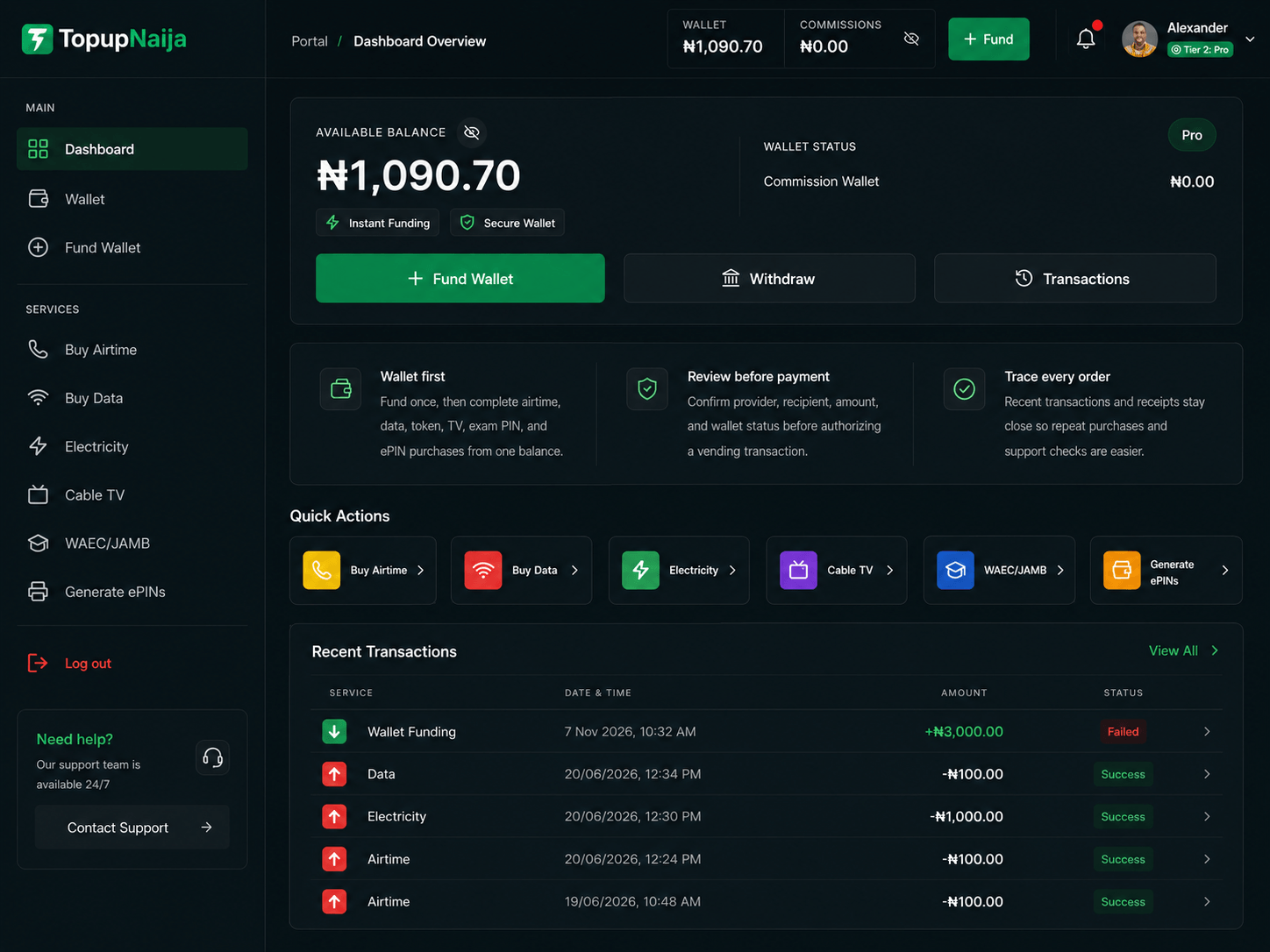Screen dimensions: 1270x952
Task: Click the blue WAEC/JAMB graduation icon
Action: pos(955,571)
